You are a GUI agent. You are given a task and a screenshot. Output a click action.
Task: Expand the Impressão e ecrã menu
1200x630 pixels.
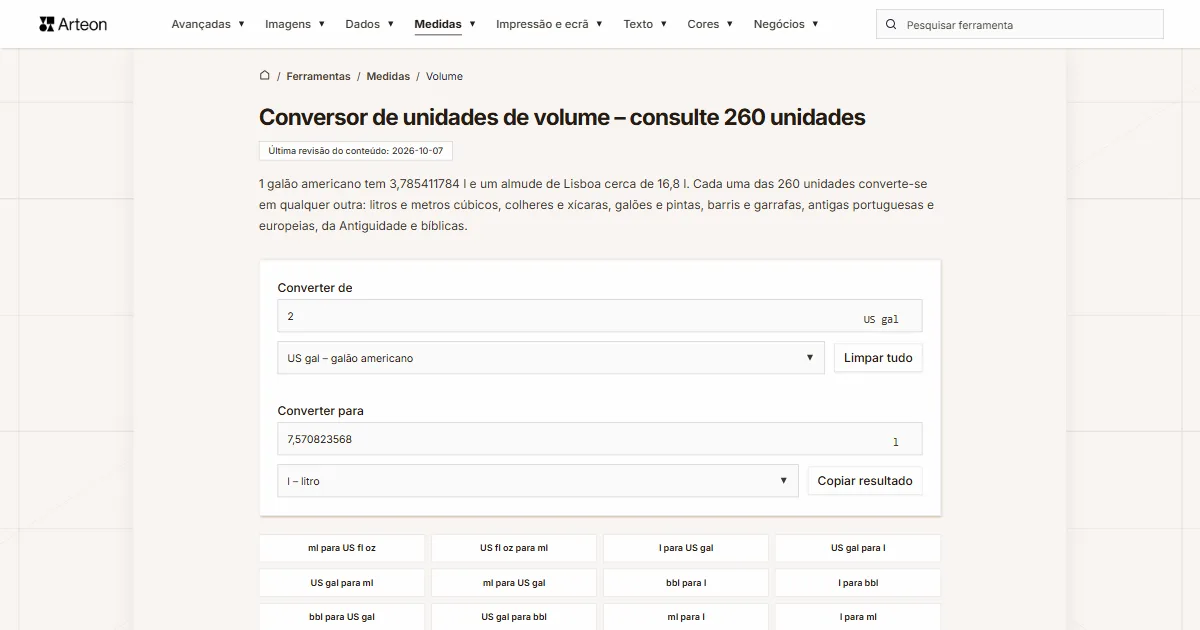549,24
